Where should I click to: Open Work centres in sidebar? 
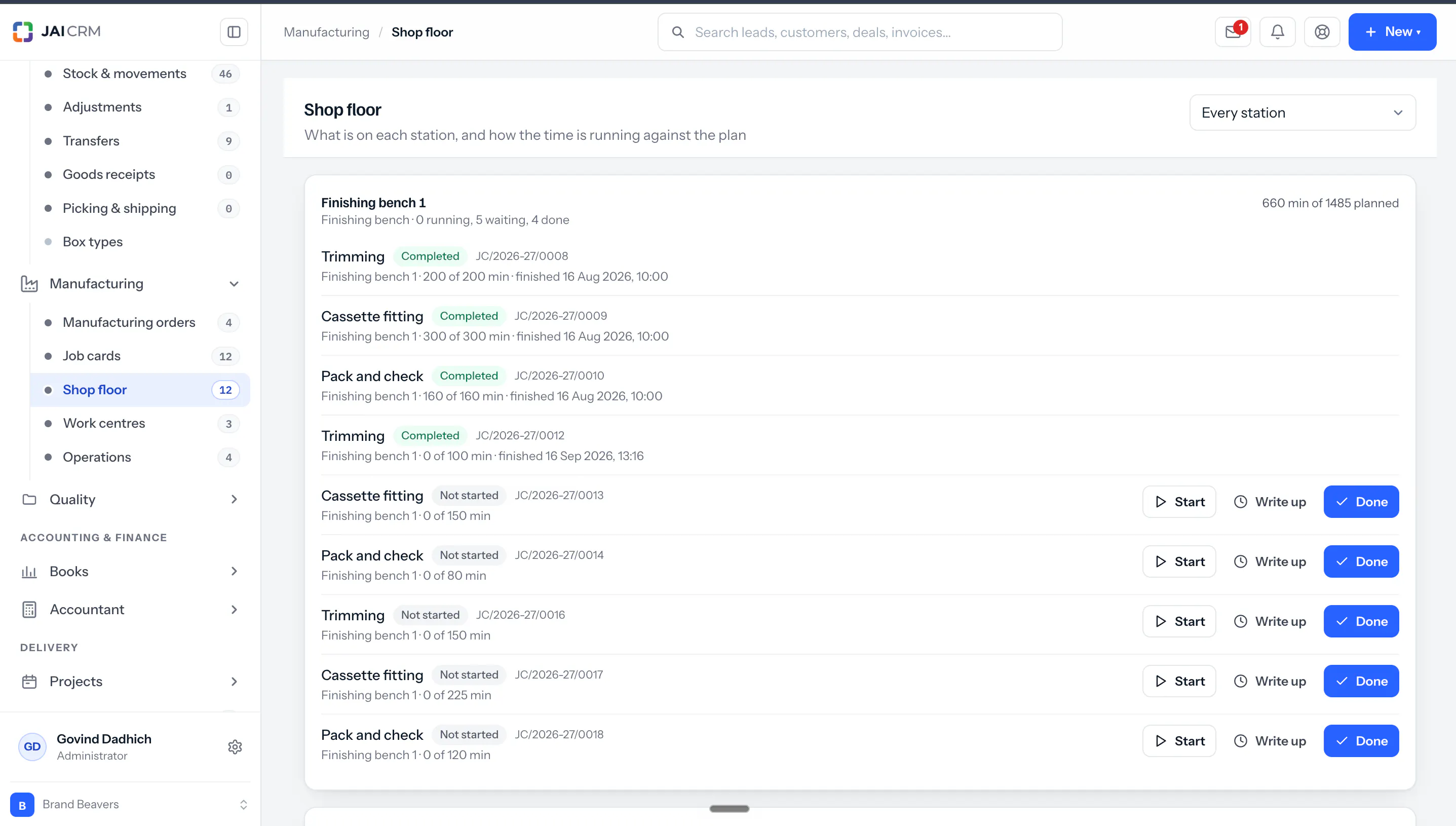[x=140, y=423]
